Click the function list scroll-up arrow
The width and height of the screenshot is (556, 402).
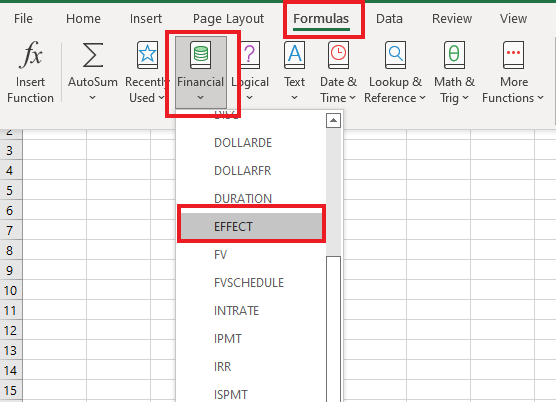coord(333,120)
